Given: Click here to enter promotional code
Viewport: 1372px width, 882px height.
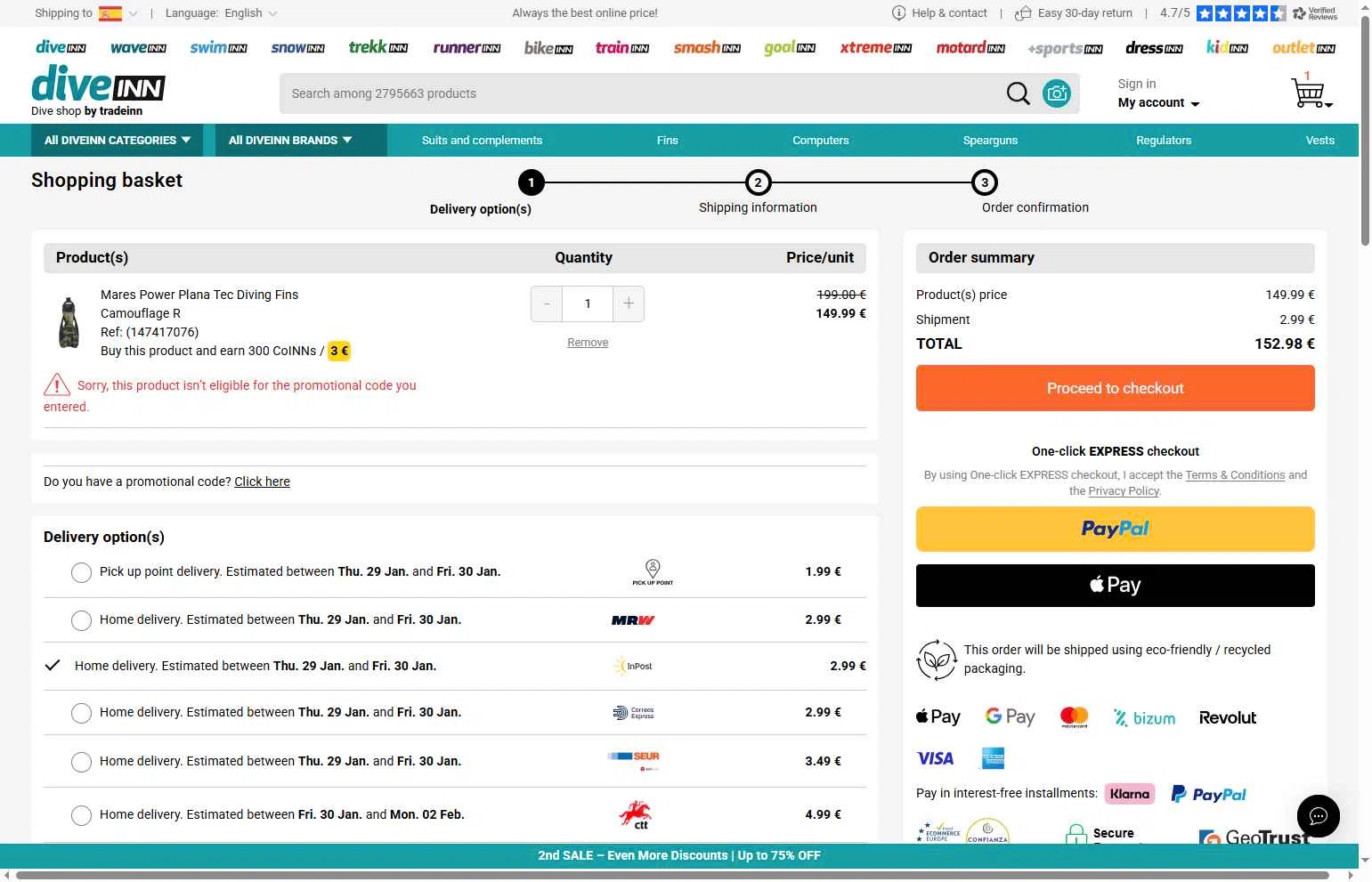Looking at the screenshot, I should 262,481.
